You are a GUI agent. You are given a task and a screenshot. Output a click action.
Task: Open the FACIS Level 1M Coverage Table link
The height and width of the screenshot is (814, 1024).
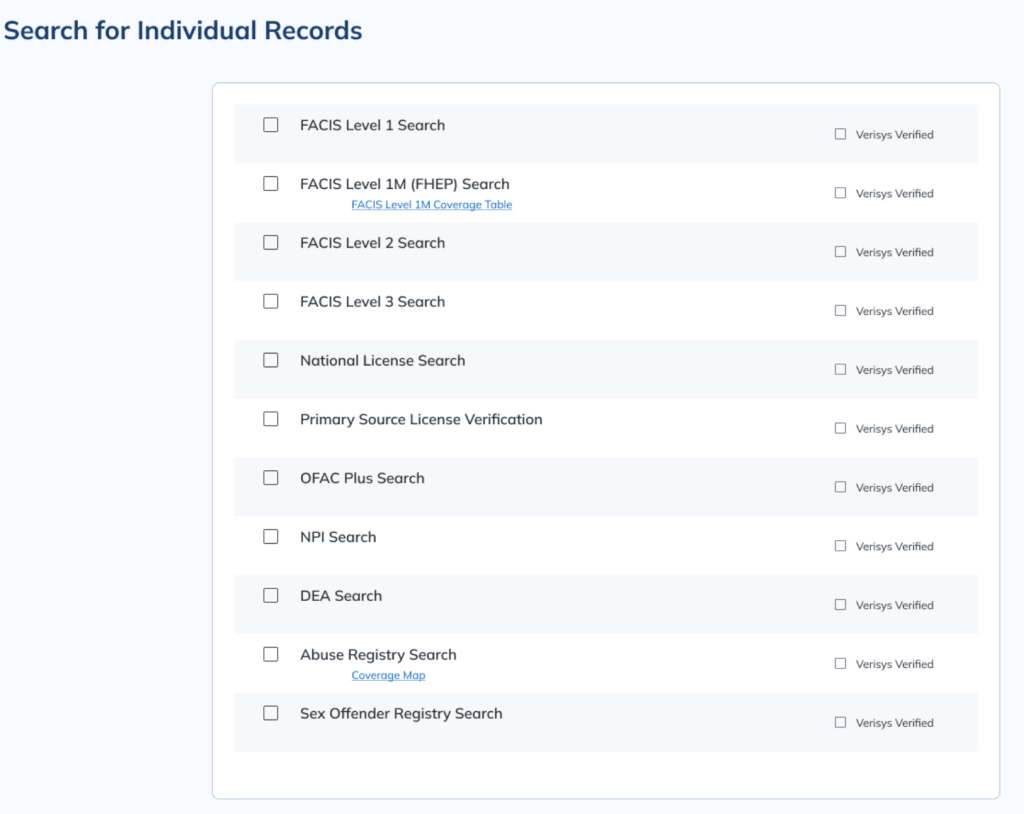pos(431,205)
